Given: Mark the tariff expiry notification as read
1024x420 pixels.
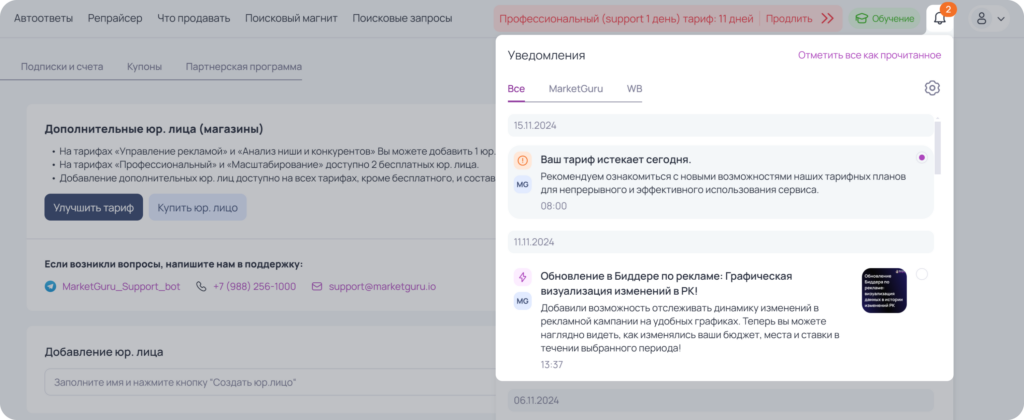Looking at the screenshot, I should click(x=921, y=157).
